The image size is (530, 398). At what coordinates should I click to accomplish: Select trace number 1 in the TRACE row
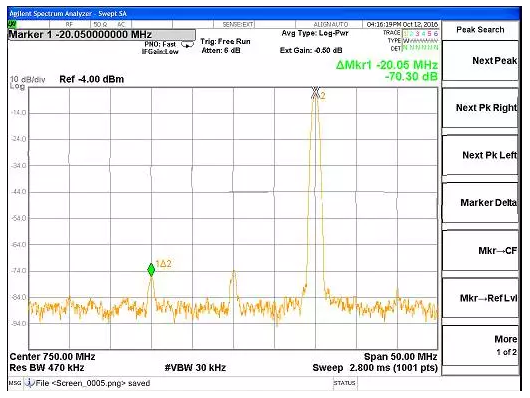tap(406, 33)
